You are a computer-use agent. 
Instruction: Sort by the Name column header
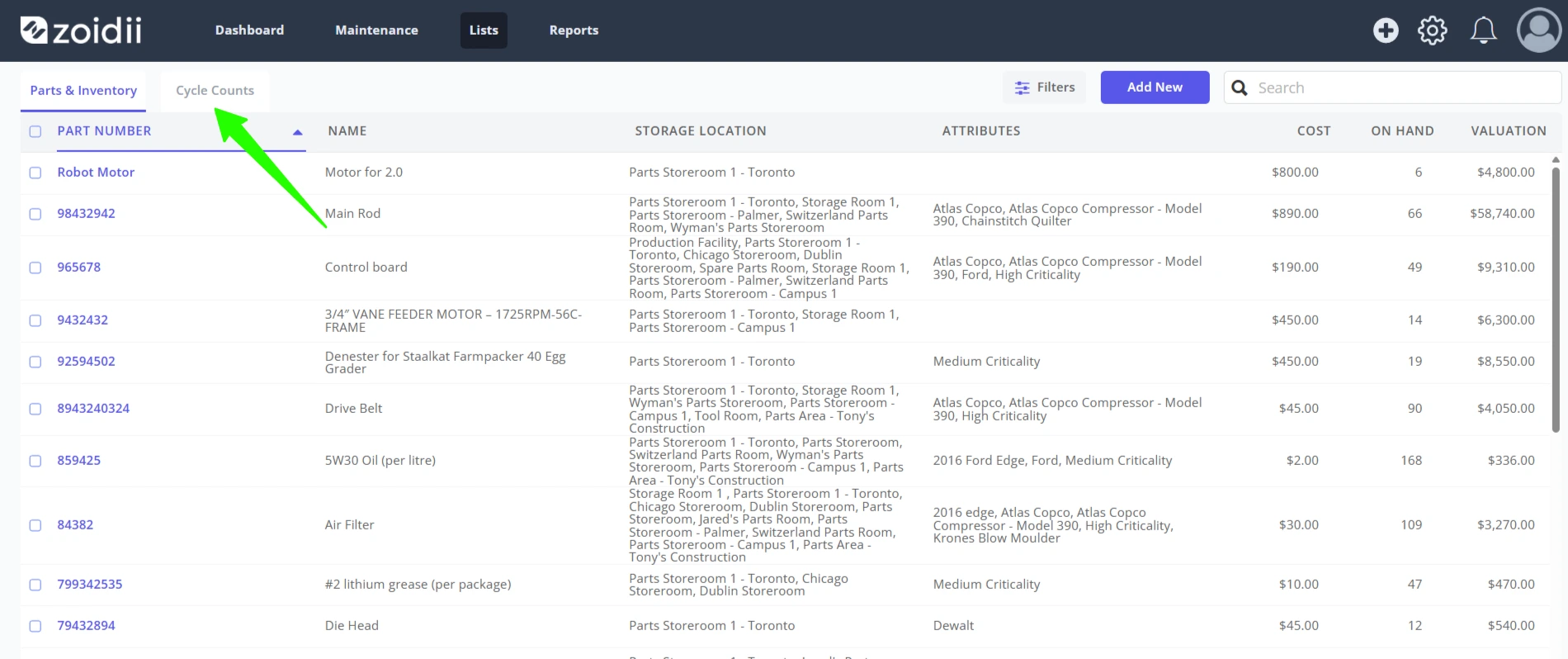pyautogui.click(x=347, y=130)
